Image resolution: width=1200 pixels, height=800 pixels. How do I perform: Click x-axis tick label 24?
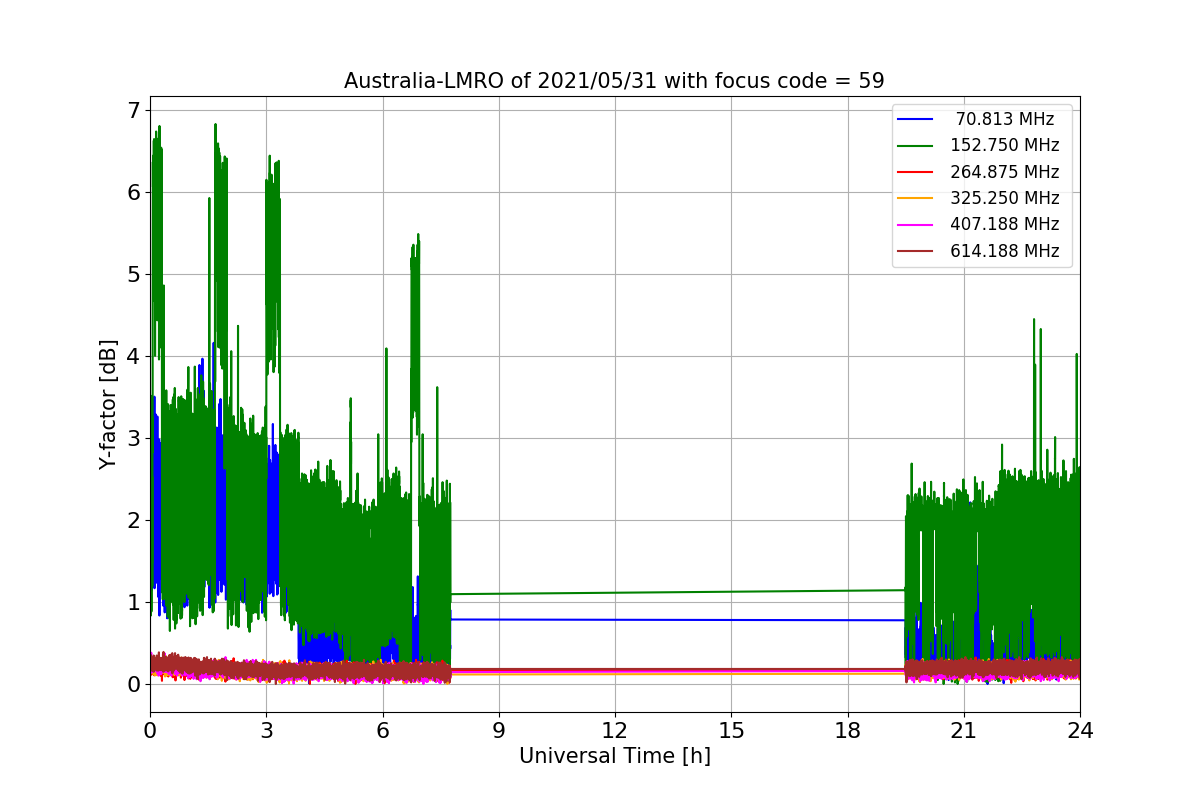click(x=1080, y=731)
